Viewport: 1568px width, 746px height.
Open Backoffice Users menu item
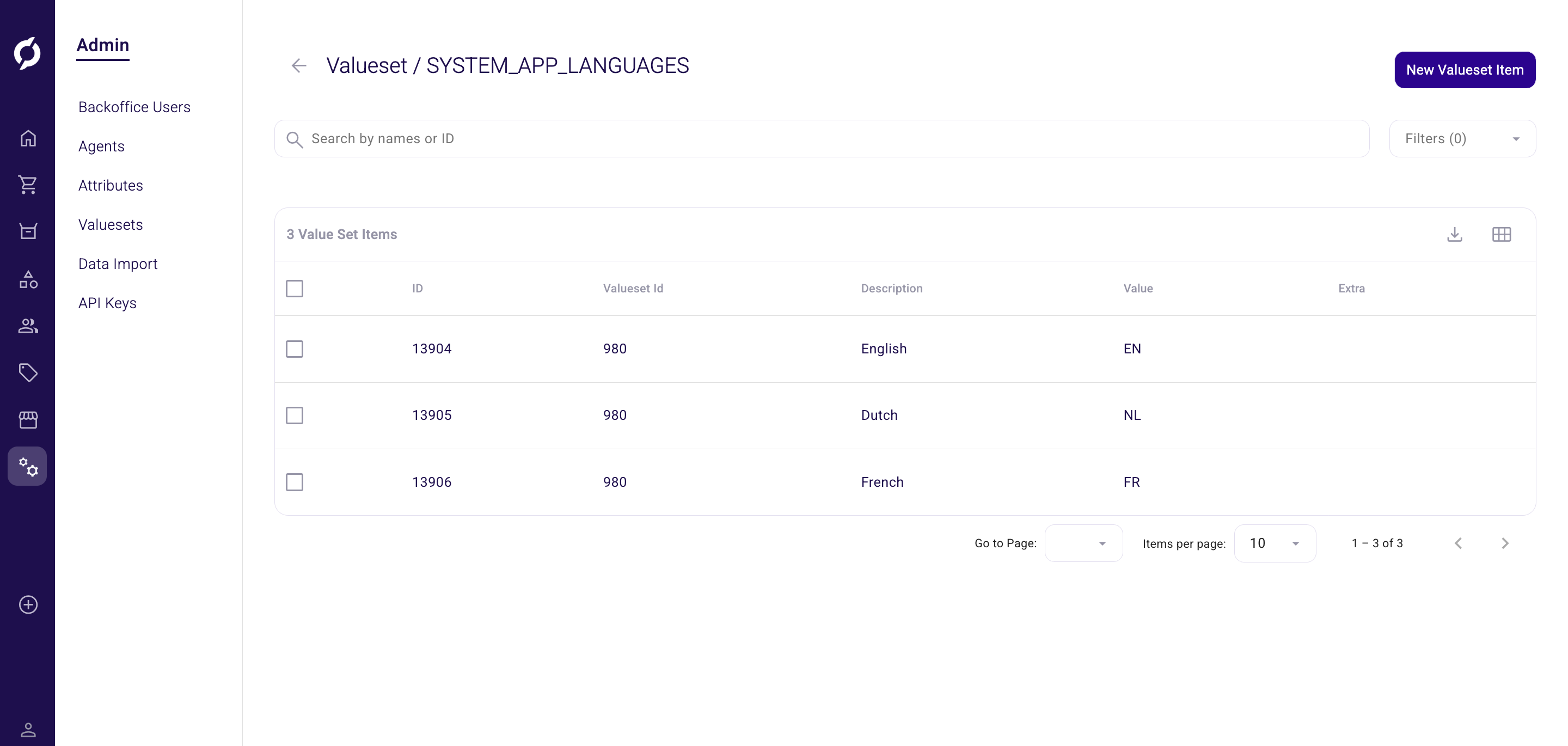[x=134, y=107]
